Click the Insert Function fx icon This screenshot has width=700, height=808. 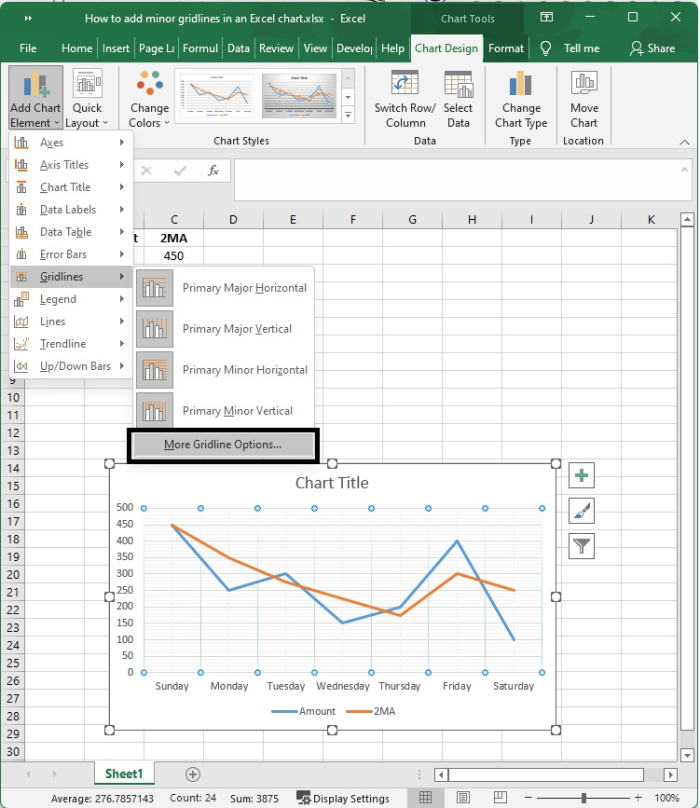(x=213, y=171)
